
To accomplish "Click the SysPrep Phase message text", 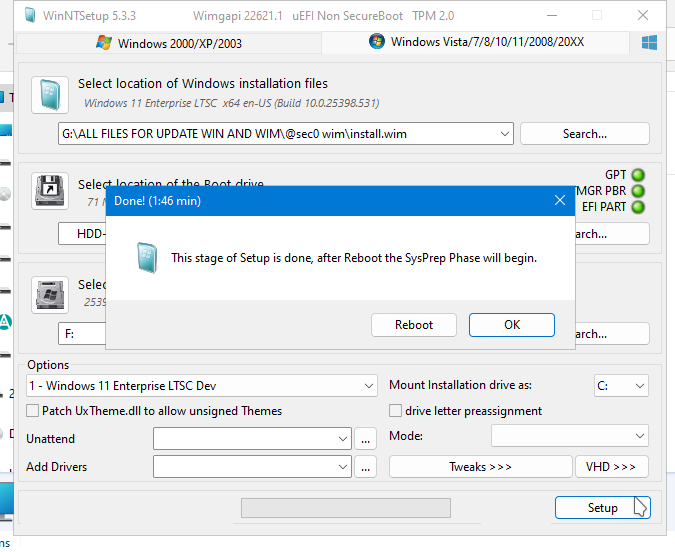I will 354,258.
